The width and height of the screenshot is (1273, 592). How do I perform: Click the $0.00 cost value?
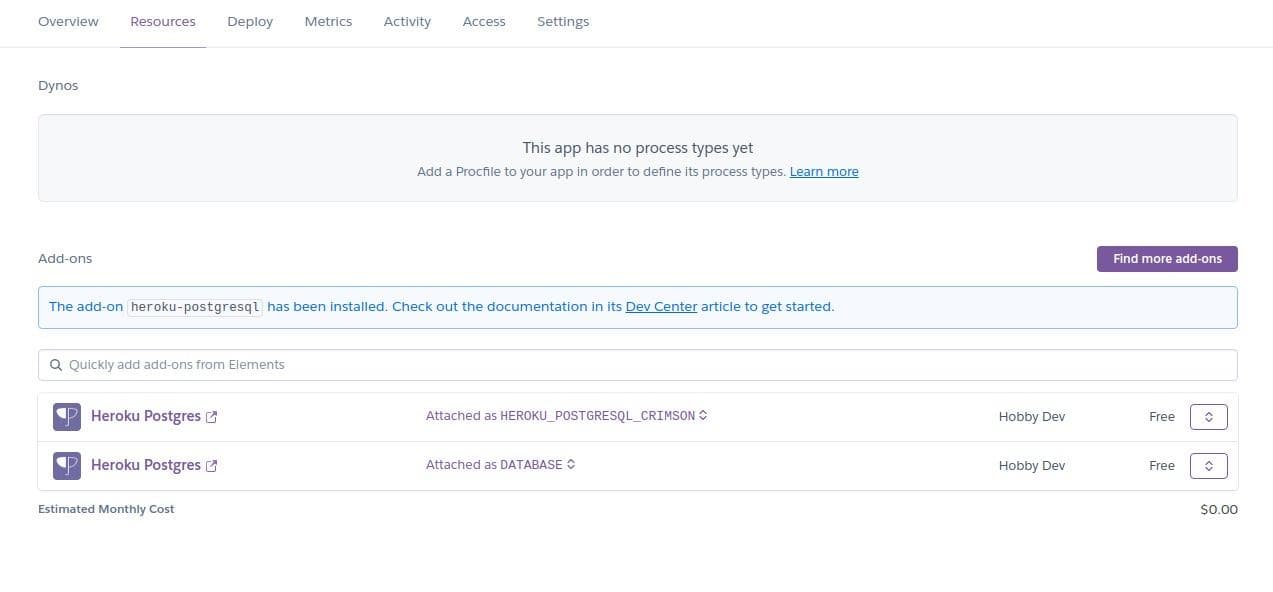tap(1219, 510)
